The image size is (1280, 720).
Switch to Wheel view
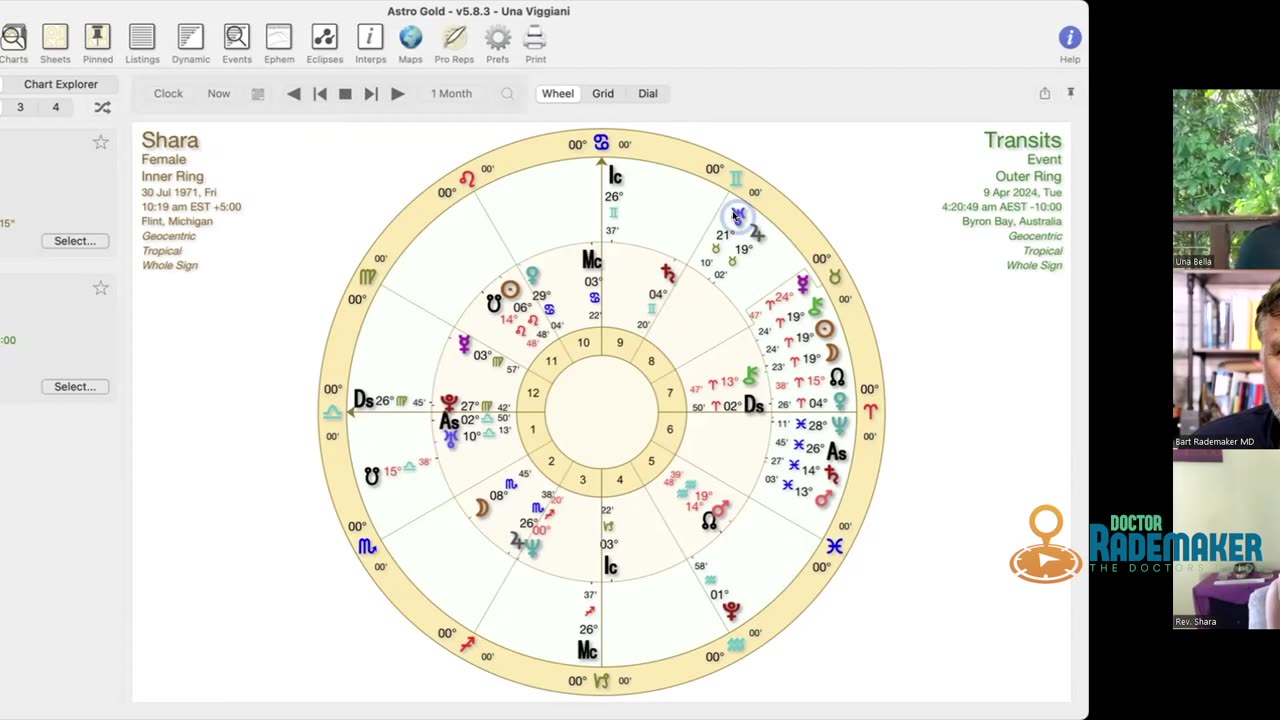(x=558, y=94)
